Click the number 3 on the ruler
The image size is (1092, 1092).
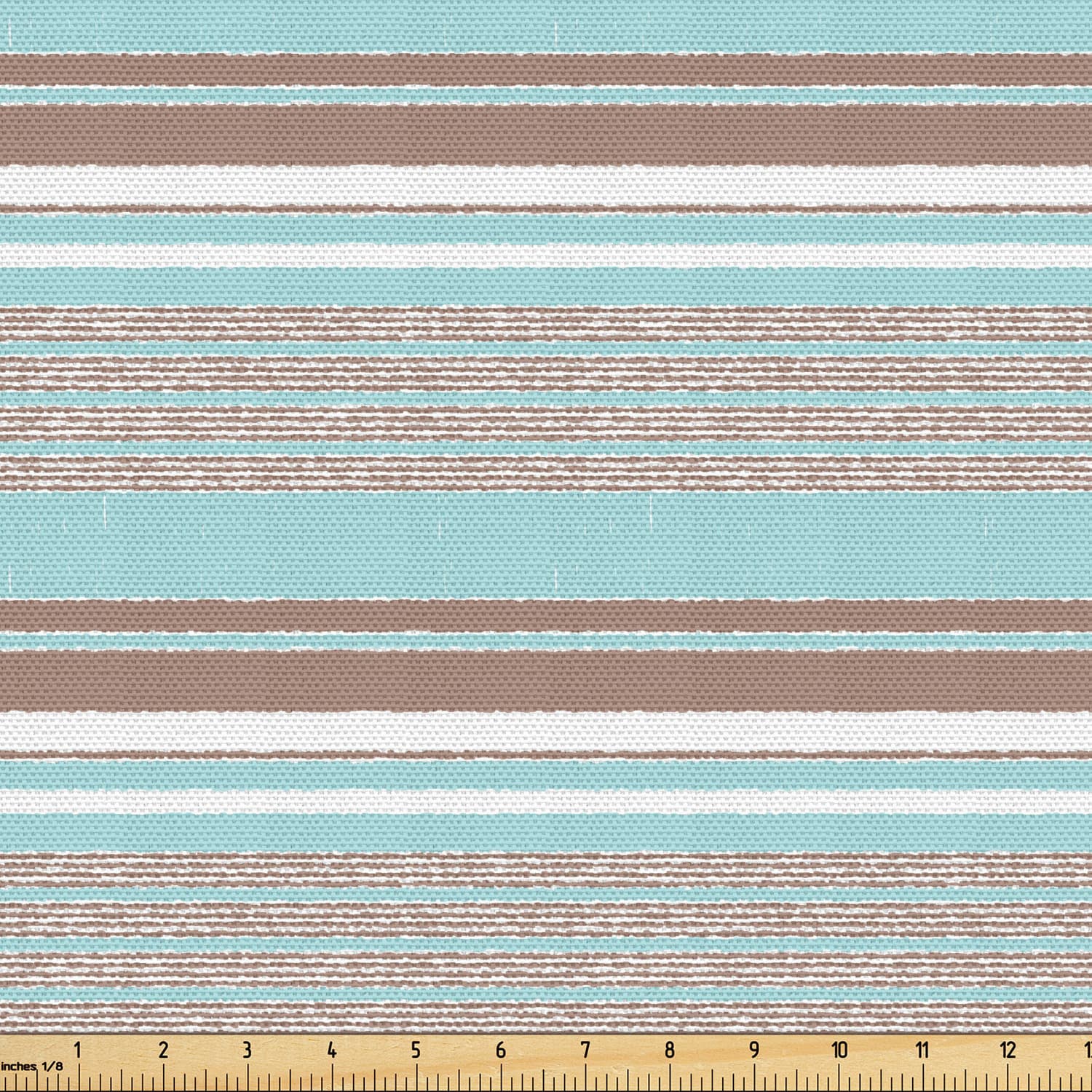[x=248, y=1049]
